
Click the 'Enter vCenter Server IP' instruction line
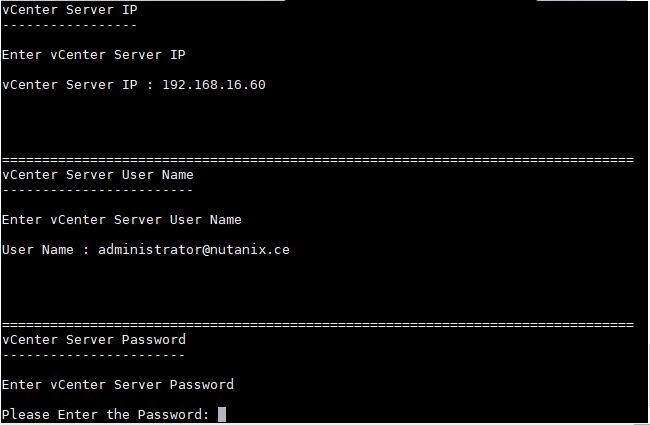point(93,55)
